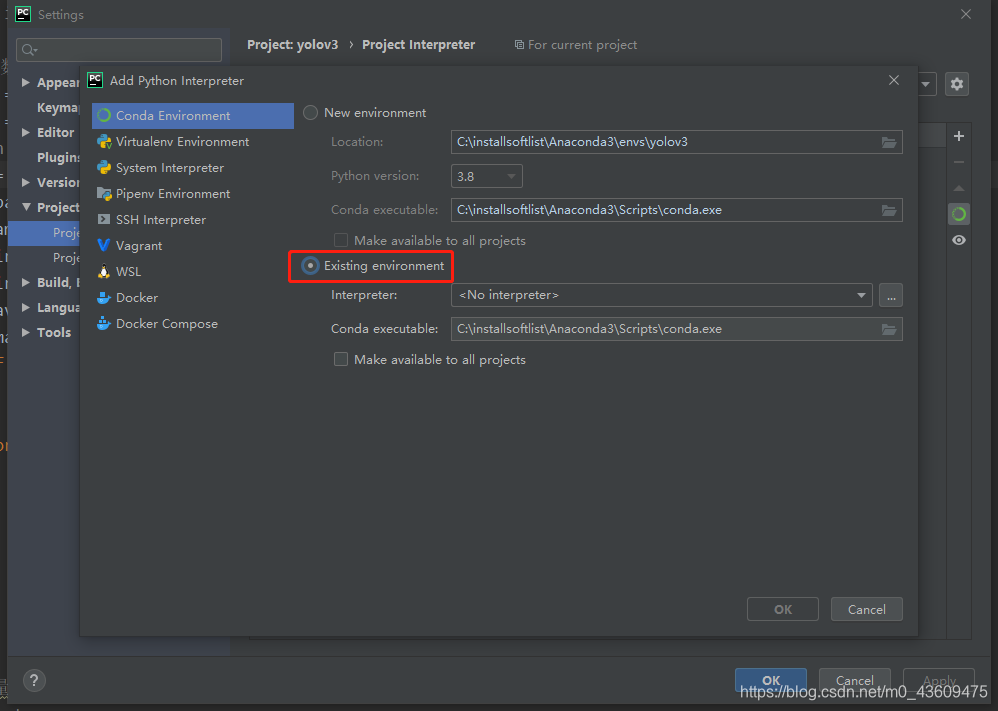Open the project interpreter dropdown arrow in Settings
This screenshot has width=998, height=711.
(x=925, y=83)
